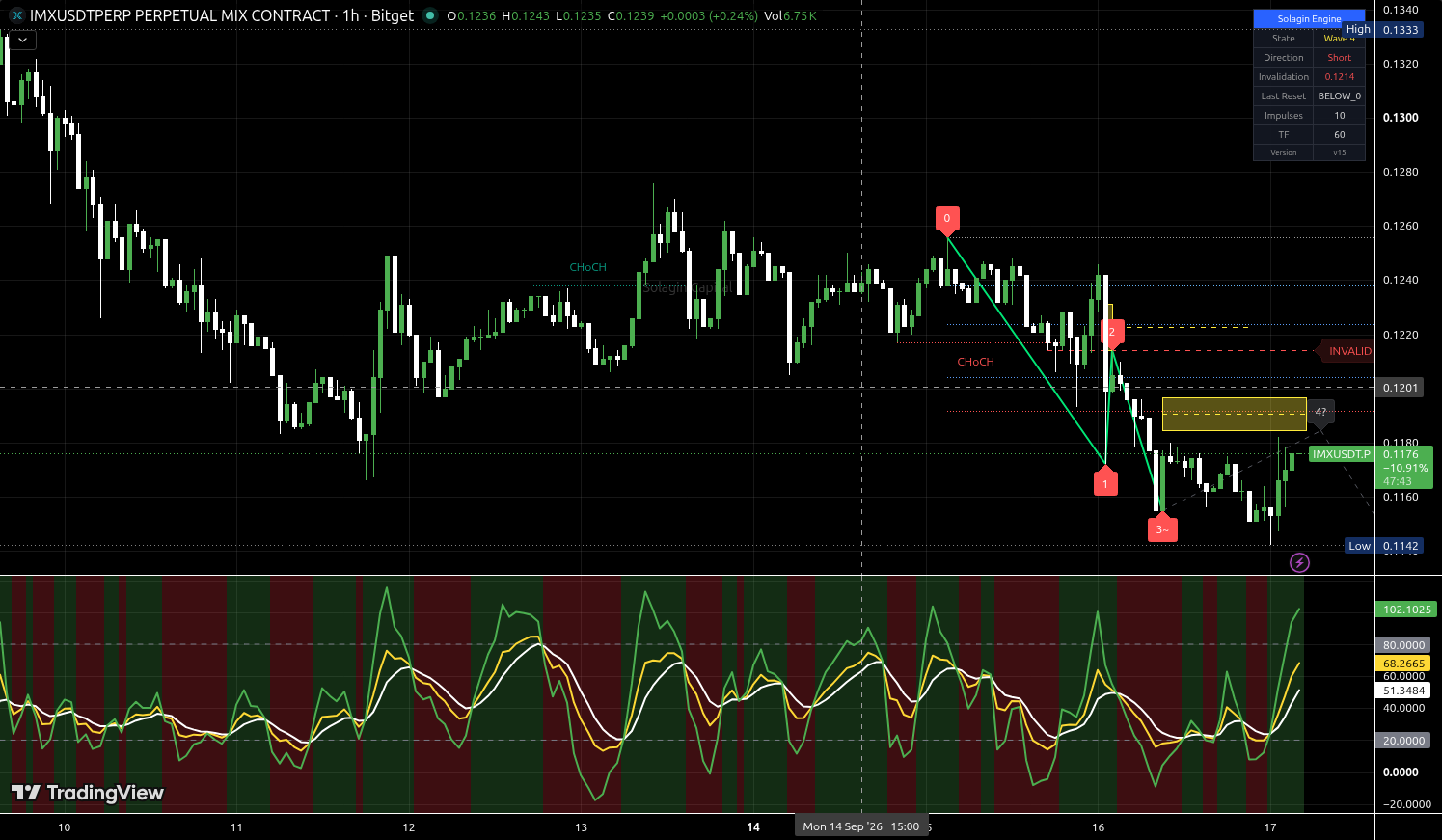Click the date 12 on time axis
Viewport: 1442px width, 840px height.
click(409, 827)
